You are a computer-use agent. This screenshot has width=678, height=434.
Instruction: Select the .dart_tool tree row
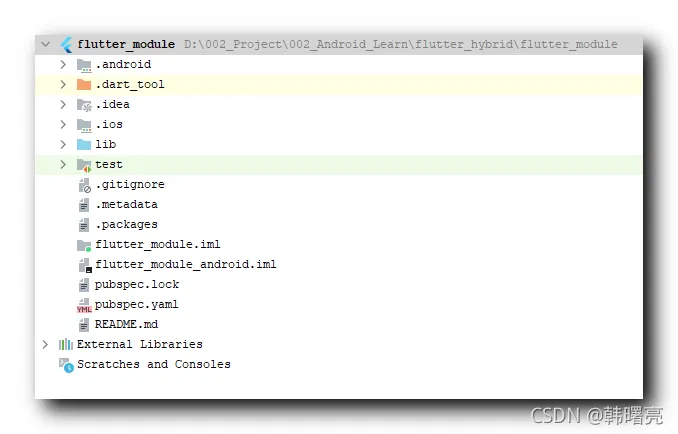coord(339,84)
